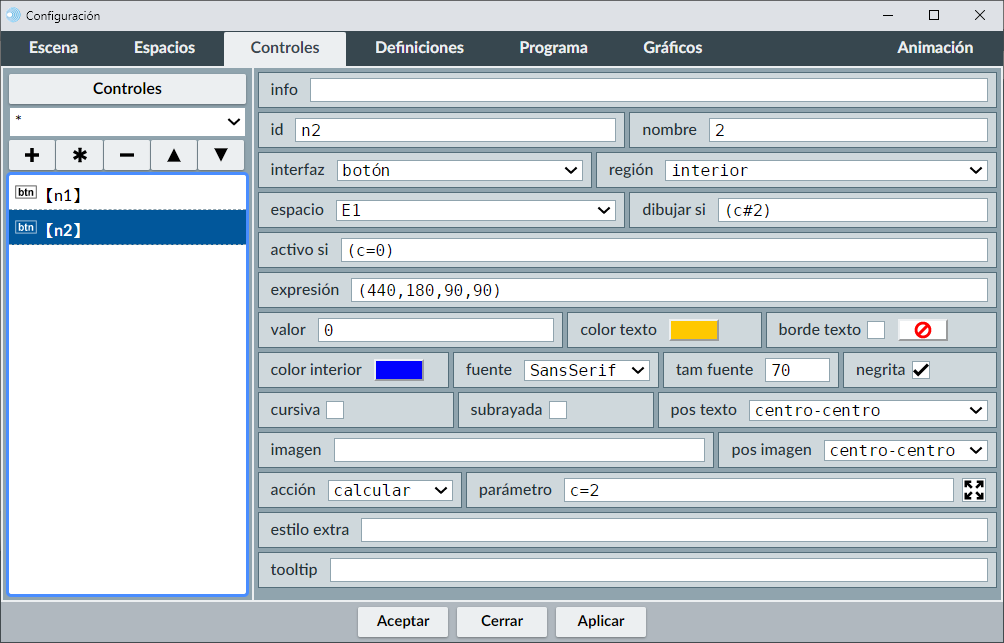Move control up with up arrow
The image size is (1004, 643).
click(x=174, y=156)
